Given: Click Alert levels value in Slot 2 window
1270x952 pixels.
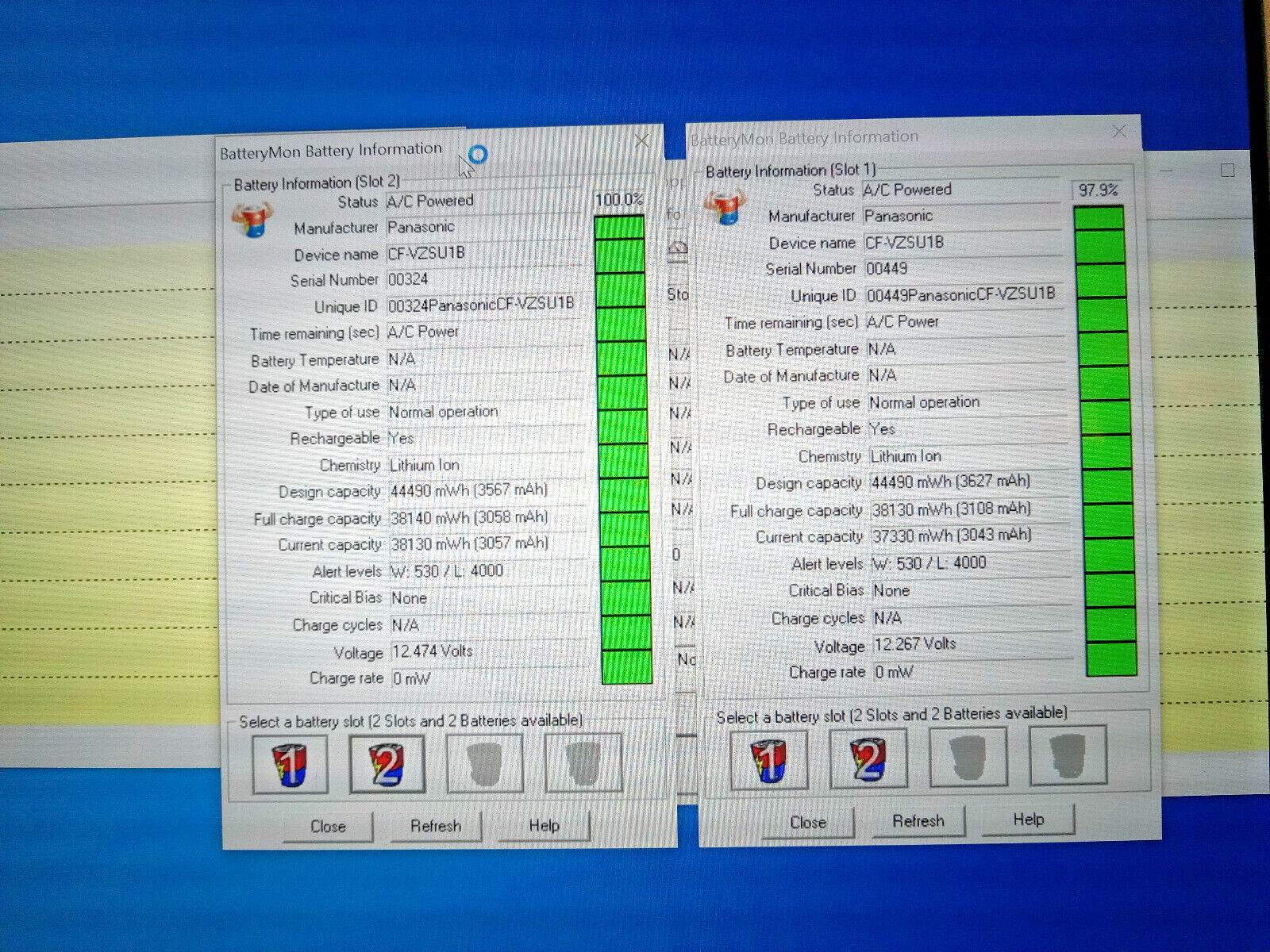Looking at the screenshot, I should [x=488, y=571].
